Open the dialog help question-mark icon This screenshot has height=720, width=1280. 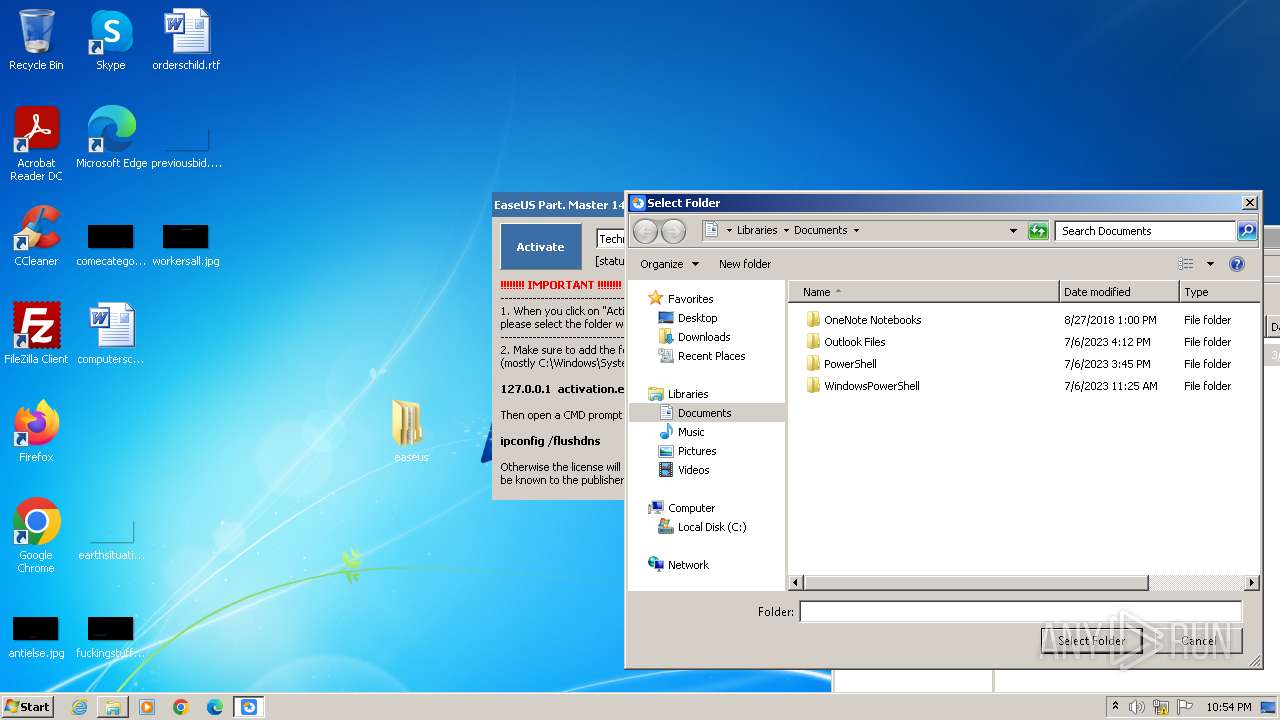pyautogui.click(x=1237, y=264)
